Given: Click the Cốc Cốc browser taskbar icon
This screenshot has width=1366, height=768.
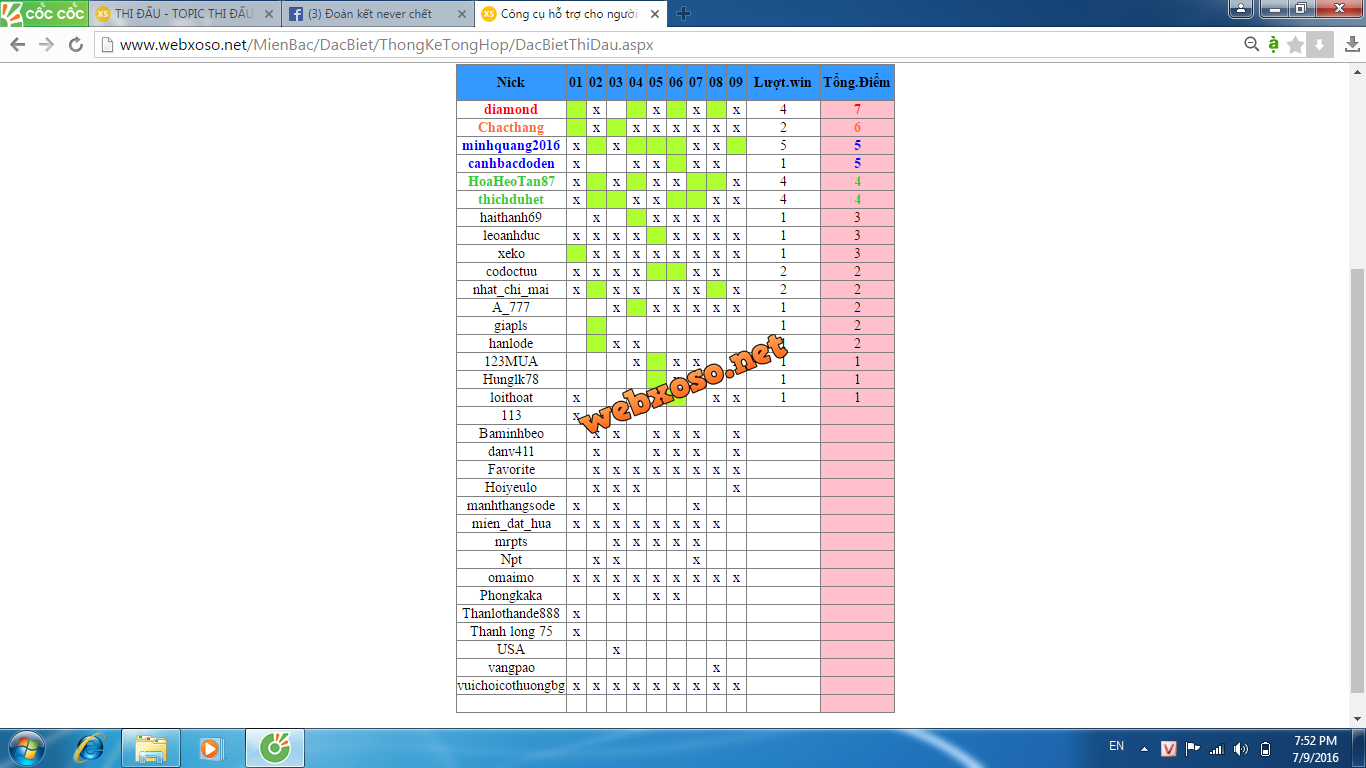Looking at the screenshot, I should click(x=274, y=748).
